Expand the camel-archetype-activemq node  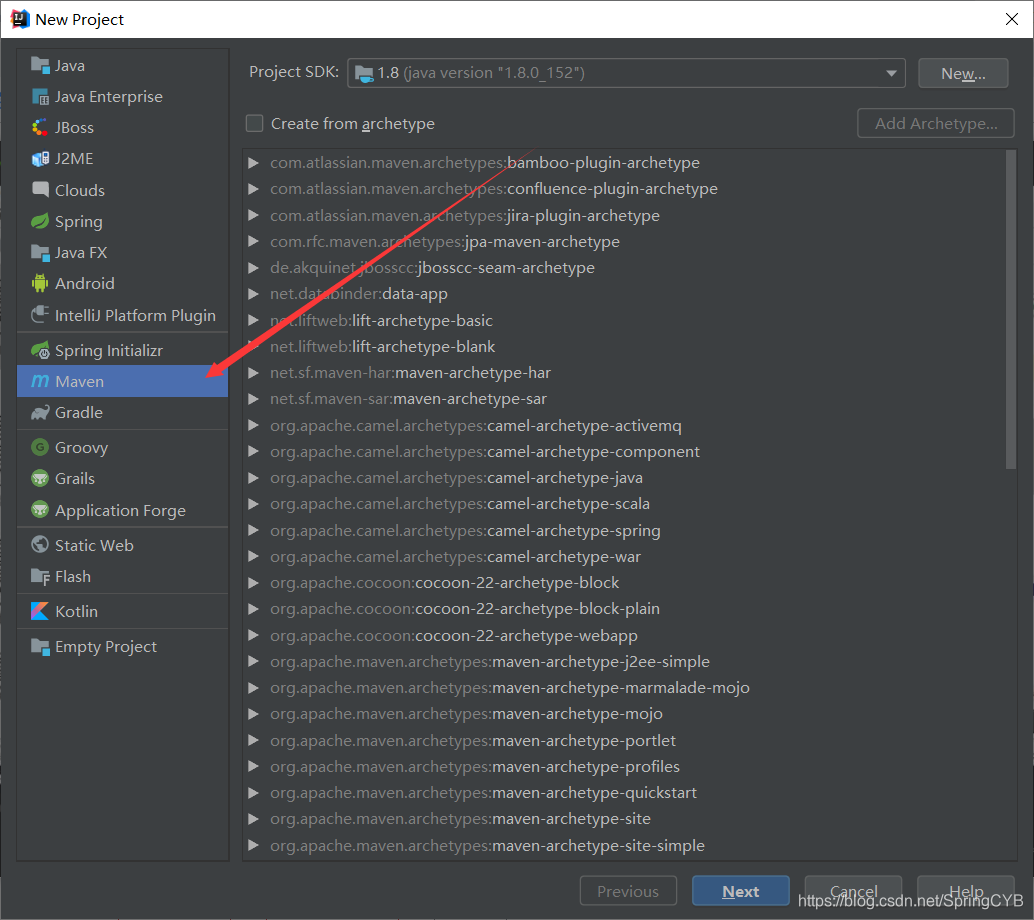(x=253, y=425)
